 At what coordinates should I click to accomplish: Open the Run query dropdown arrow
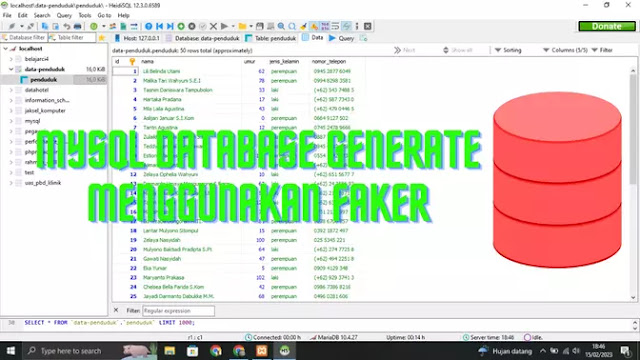[233, 26]
